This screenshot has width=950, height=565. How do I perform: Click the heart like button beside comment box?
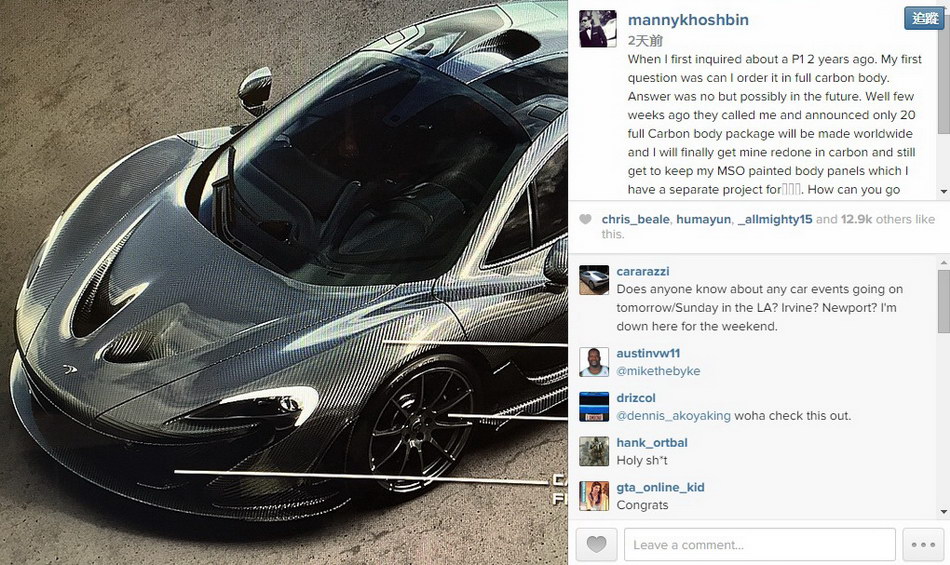pos(596,544)
